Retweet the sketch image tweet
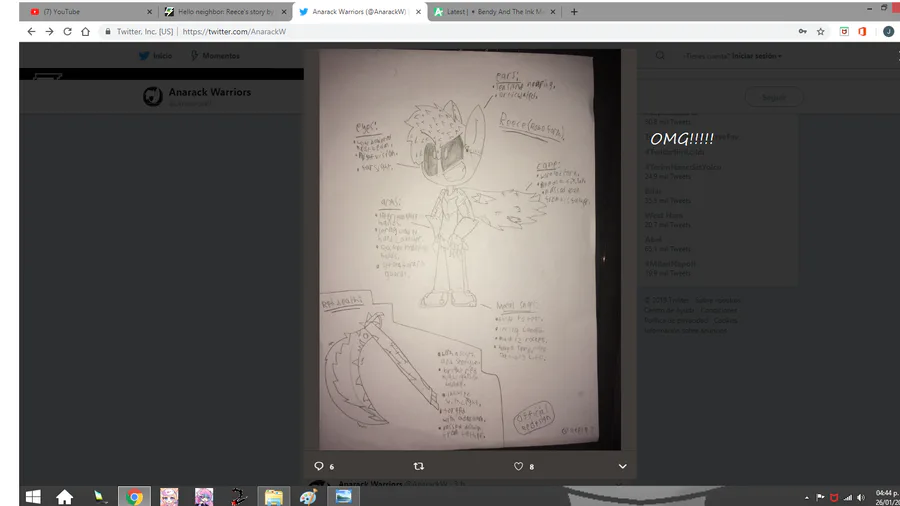The height and width of the screenshot is (506, 900). click(x=418, y=466)
